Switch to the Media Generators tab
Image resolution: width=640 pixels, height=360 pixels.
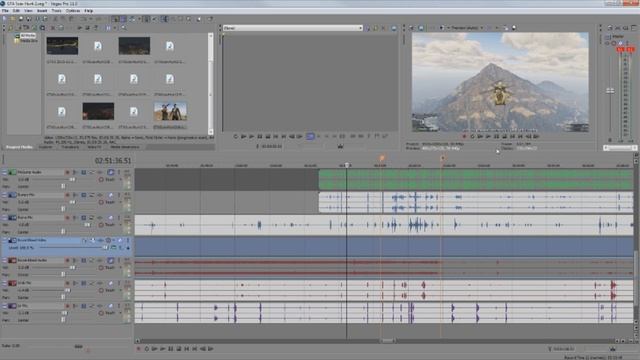(x=125, y=147)
